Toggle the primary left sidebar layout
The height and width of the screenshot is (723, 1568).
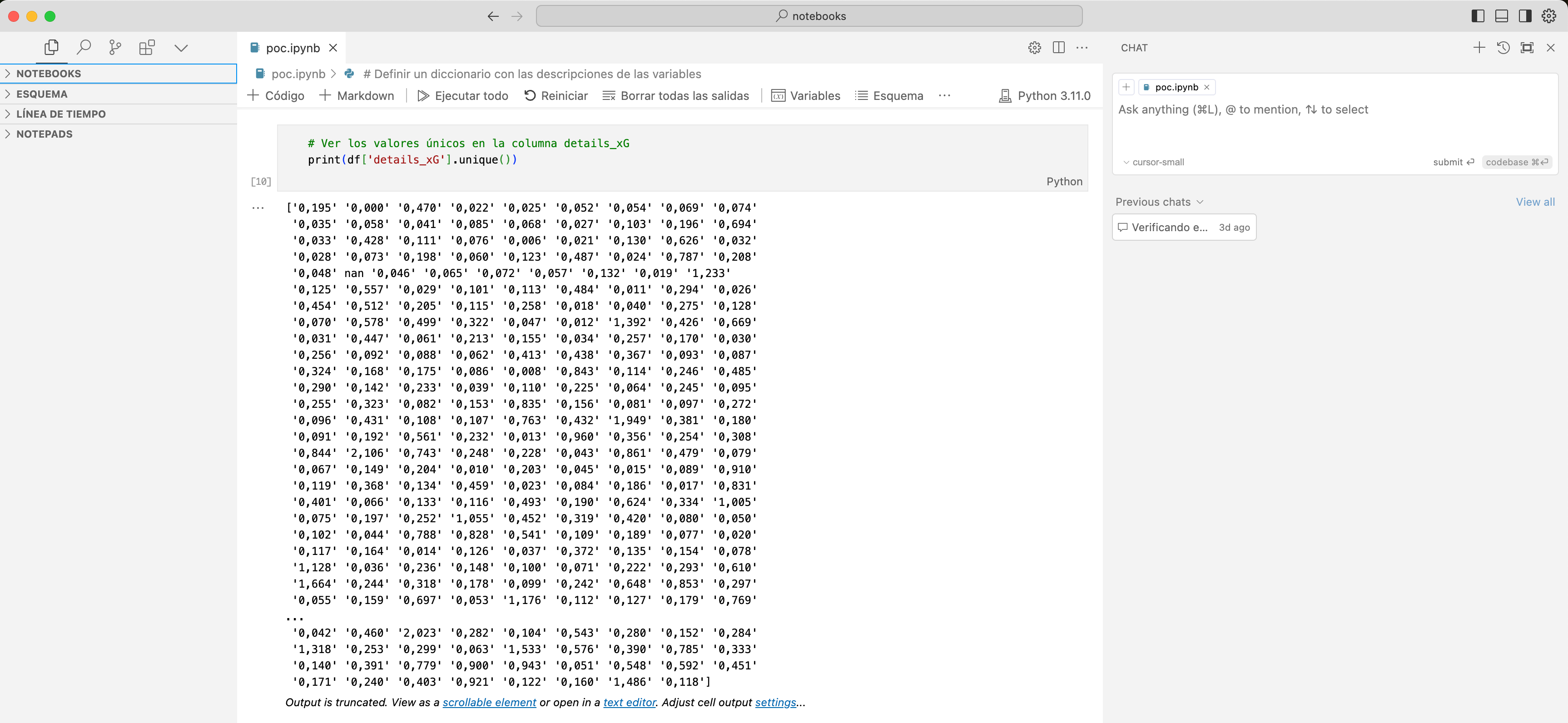tap(1477, 16)
